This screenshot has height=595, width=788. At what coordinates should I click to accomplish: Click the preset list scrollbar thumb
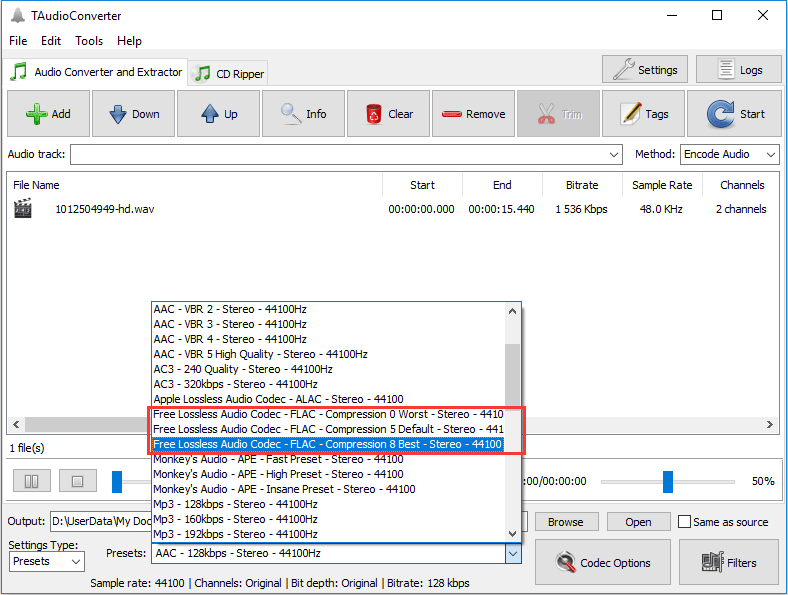(512, 375)
